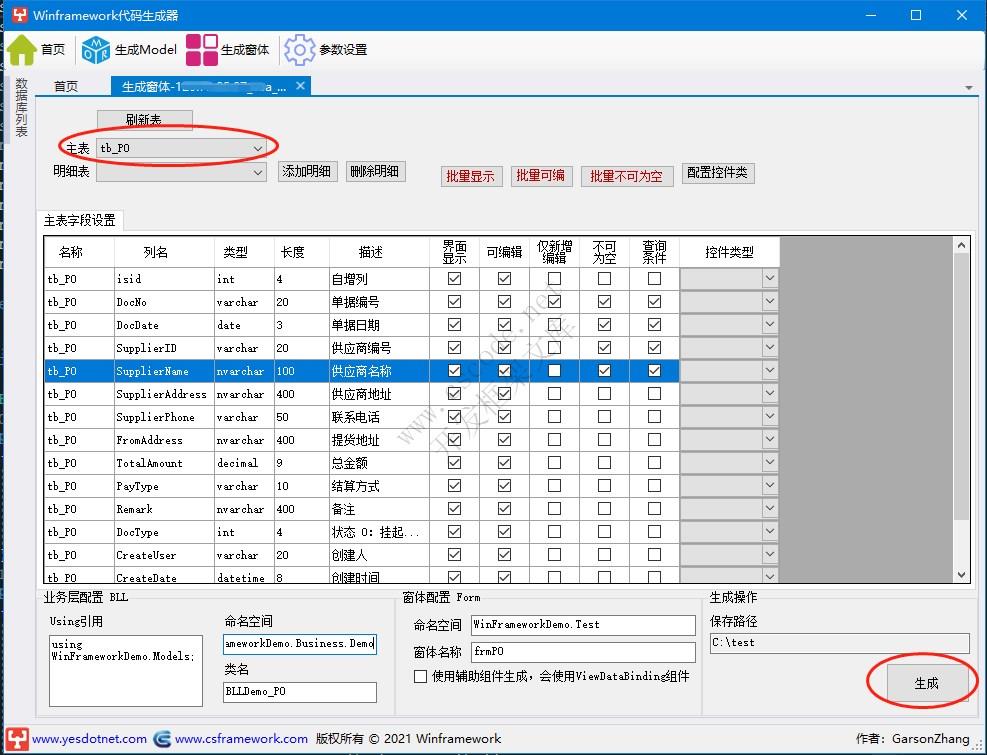Select the 生成Model icon in the toolbar
This screenshot has width=987, height=755.
click(x=96, y=48)
